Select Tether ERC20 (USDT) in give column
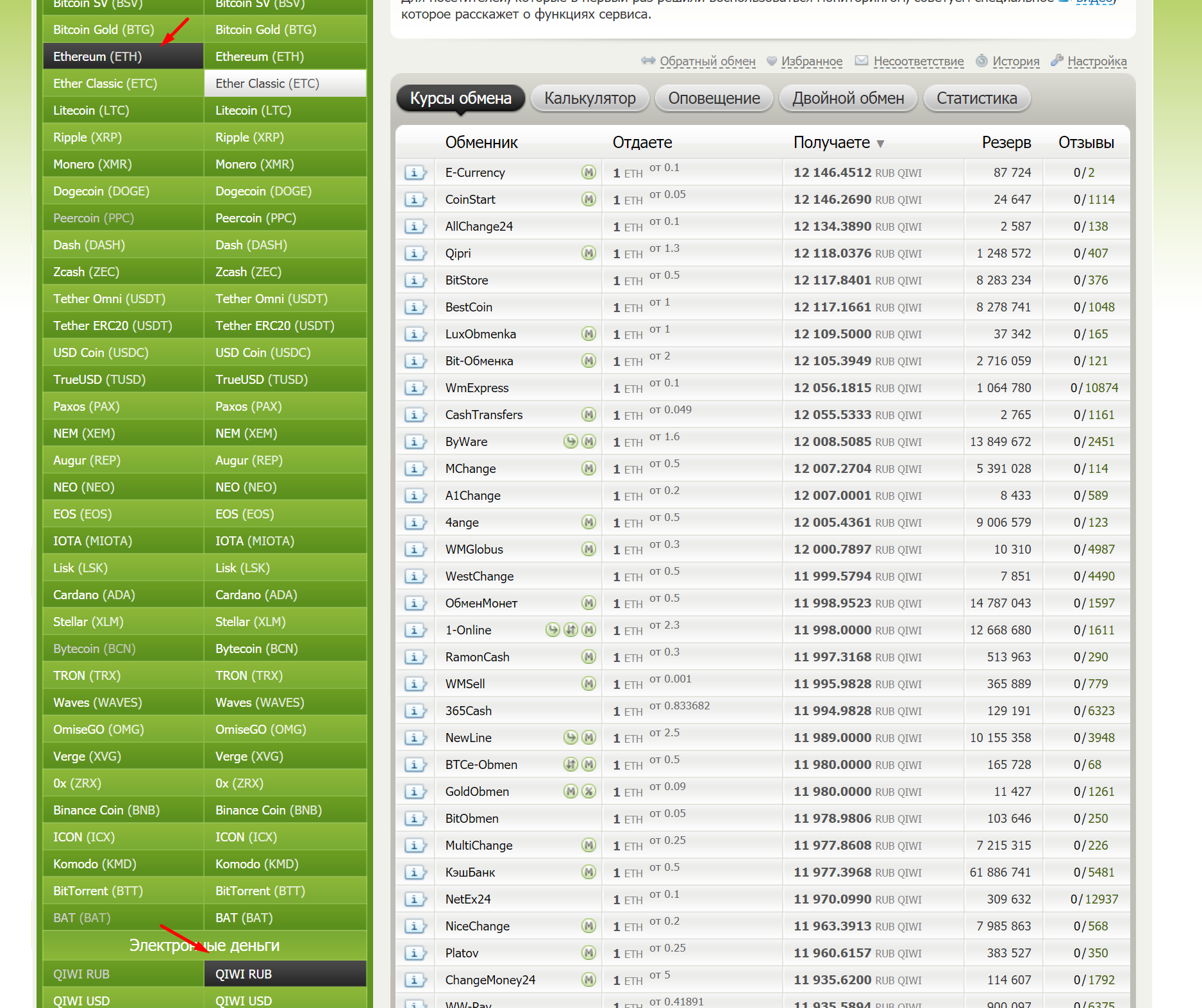This screenshot has height=1008, width=1202. coord(123,326)
